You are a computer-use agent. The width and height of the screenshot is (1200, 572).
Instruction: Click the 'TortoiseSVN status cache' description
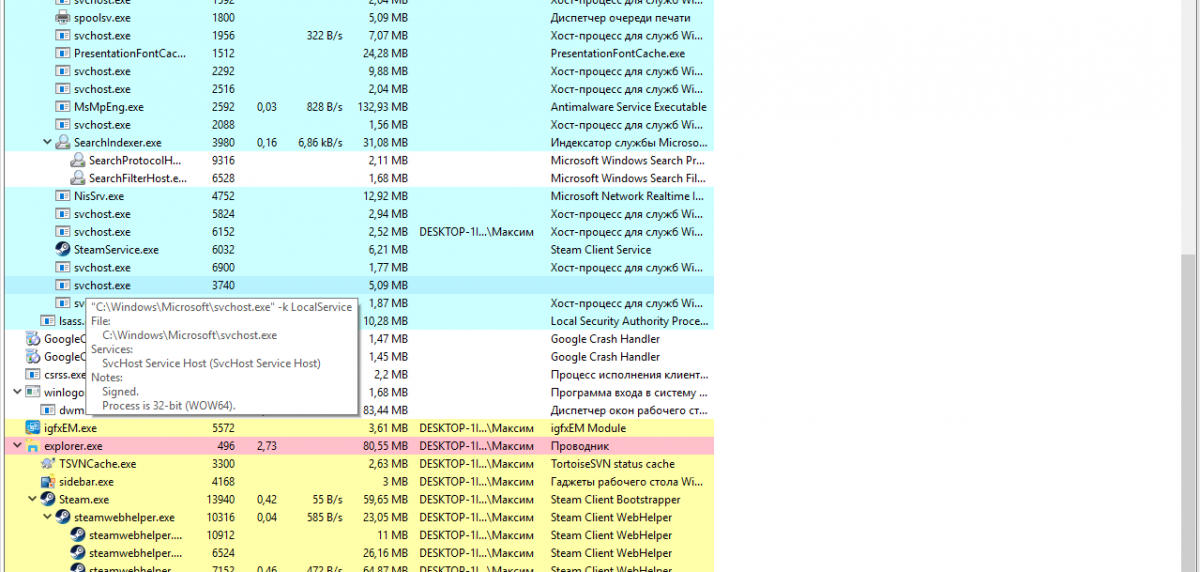tap(612, 464)
